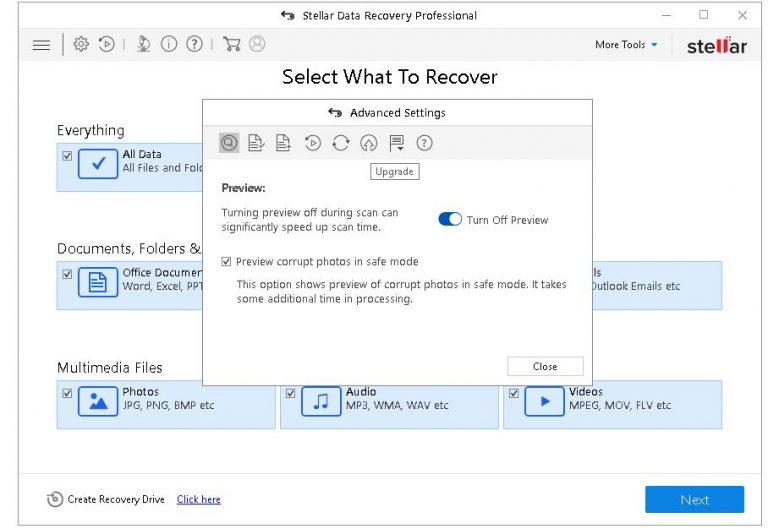The image size is (768, 529).
Task: Uncheck the All Data checkbox
Action: tap(67, 156)
